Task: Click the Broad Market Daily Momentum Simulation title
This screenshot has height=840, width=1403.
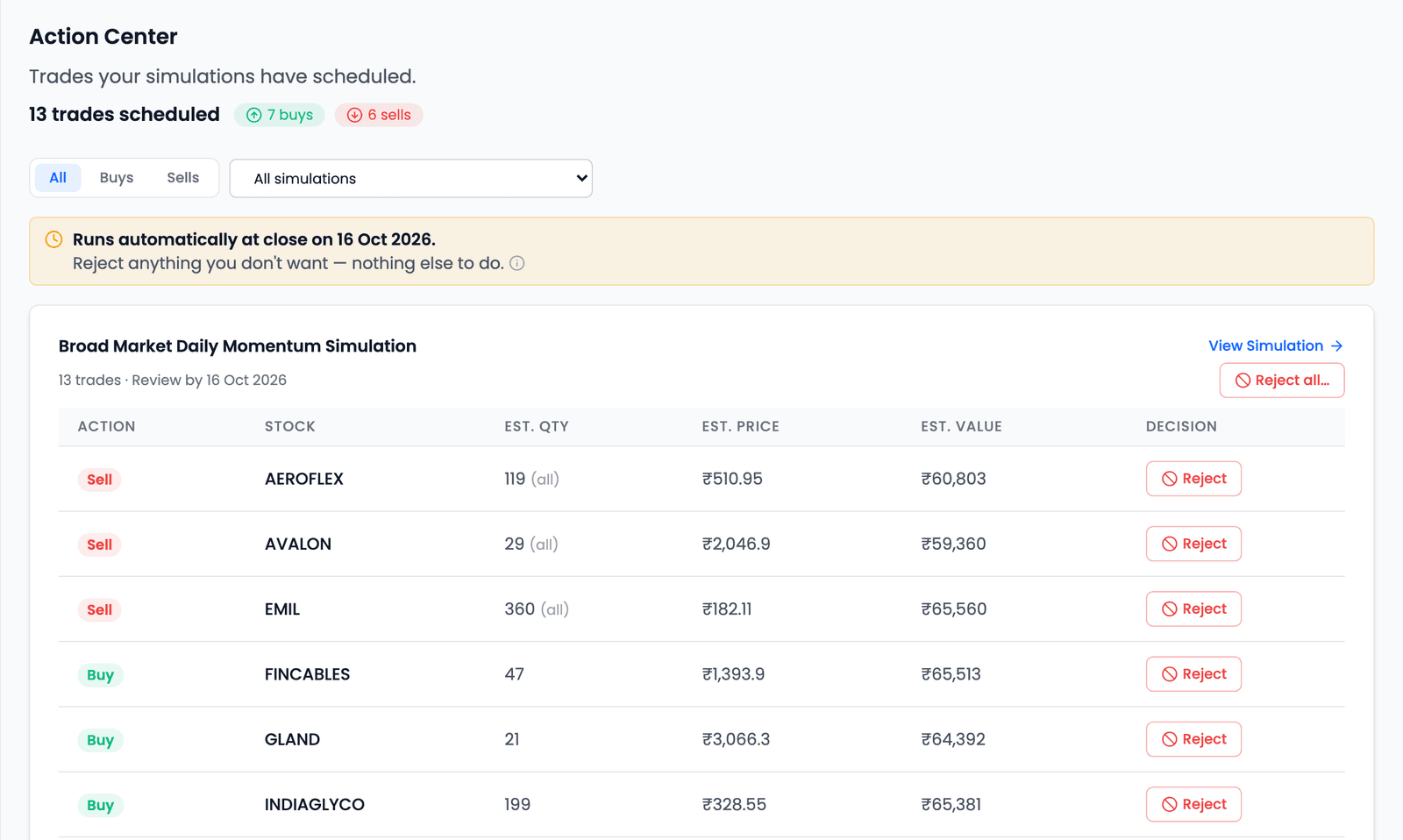Action: [238, 346]
